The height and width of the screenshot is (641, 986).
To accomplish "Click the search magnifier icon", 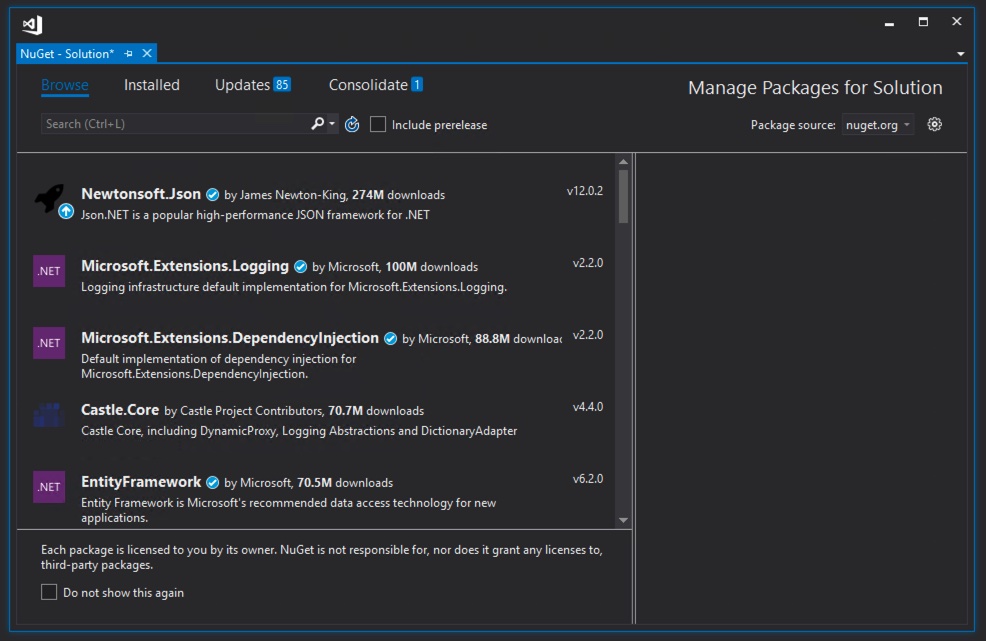I will [x=318, y=123].
